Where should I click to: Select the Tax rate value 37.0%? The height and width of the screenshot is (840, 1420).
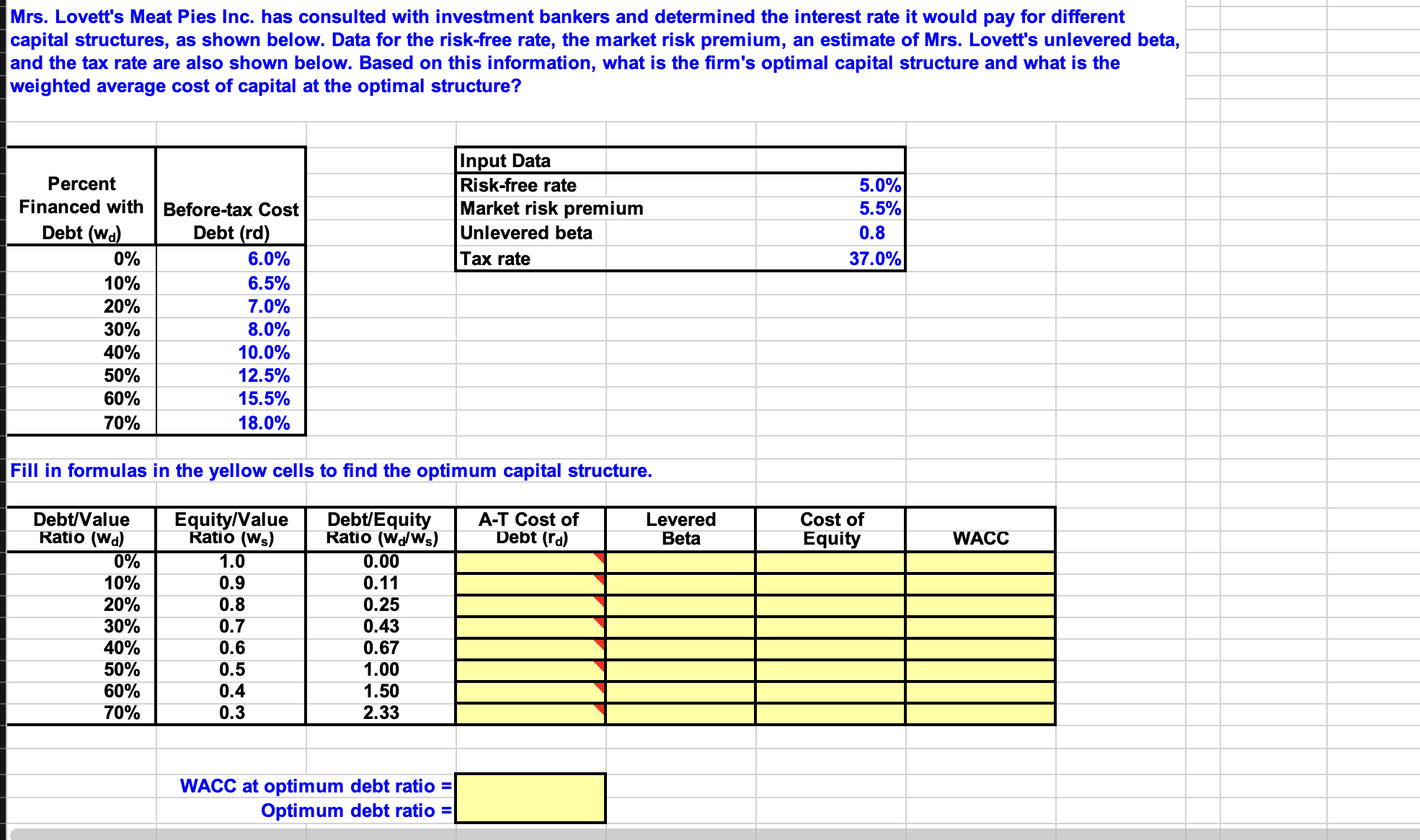875,259
